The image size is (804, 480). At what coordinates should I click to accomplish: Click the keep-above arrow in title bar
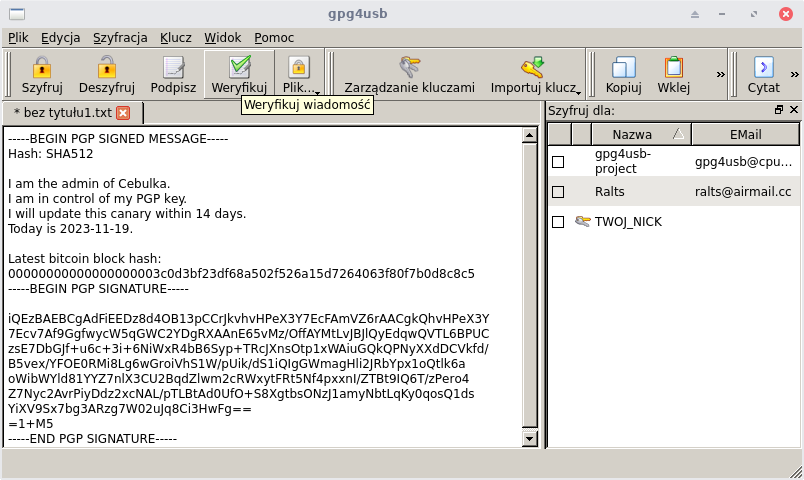click(695, 14)
